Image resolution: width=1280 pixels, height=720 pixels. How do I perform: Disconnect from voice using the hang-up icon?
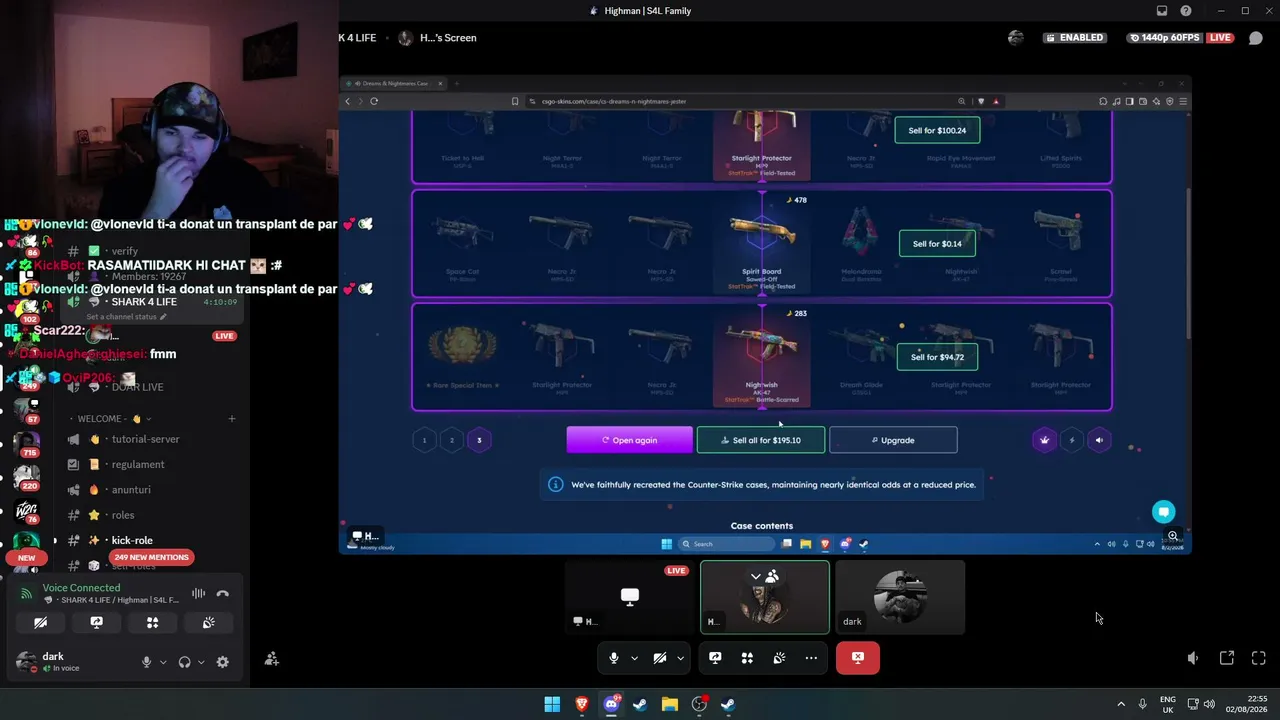tap(223, 594)
